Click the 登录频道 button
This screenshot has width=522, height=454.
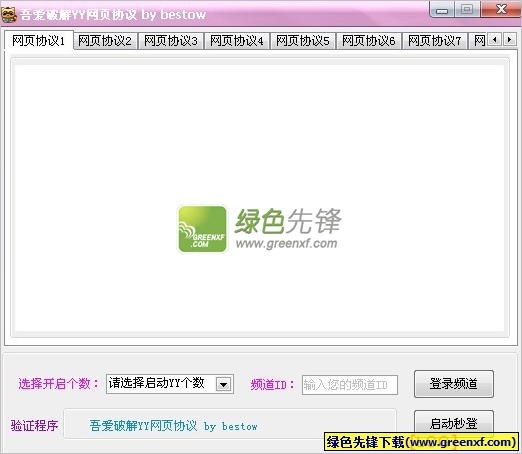(x=454, y=384)
